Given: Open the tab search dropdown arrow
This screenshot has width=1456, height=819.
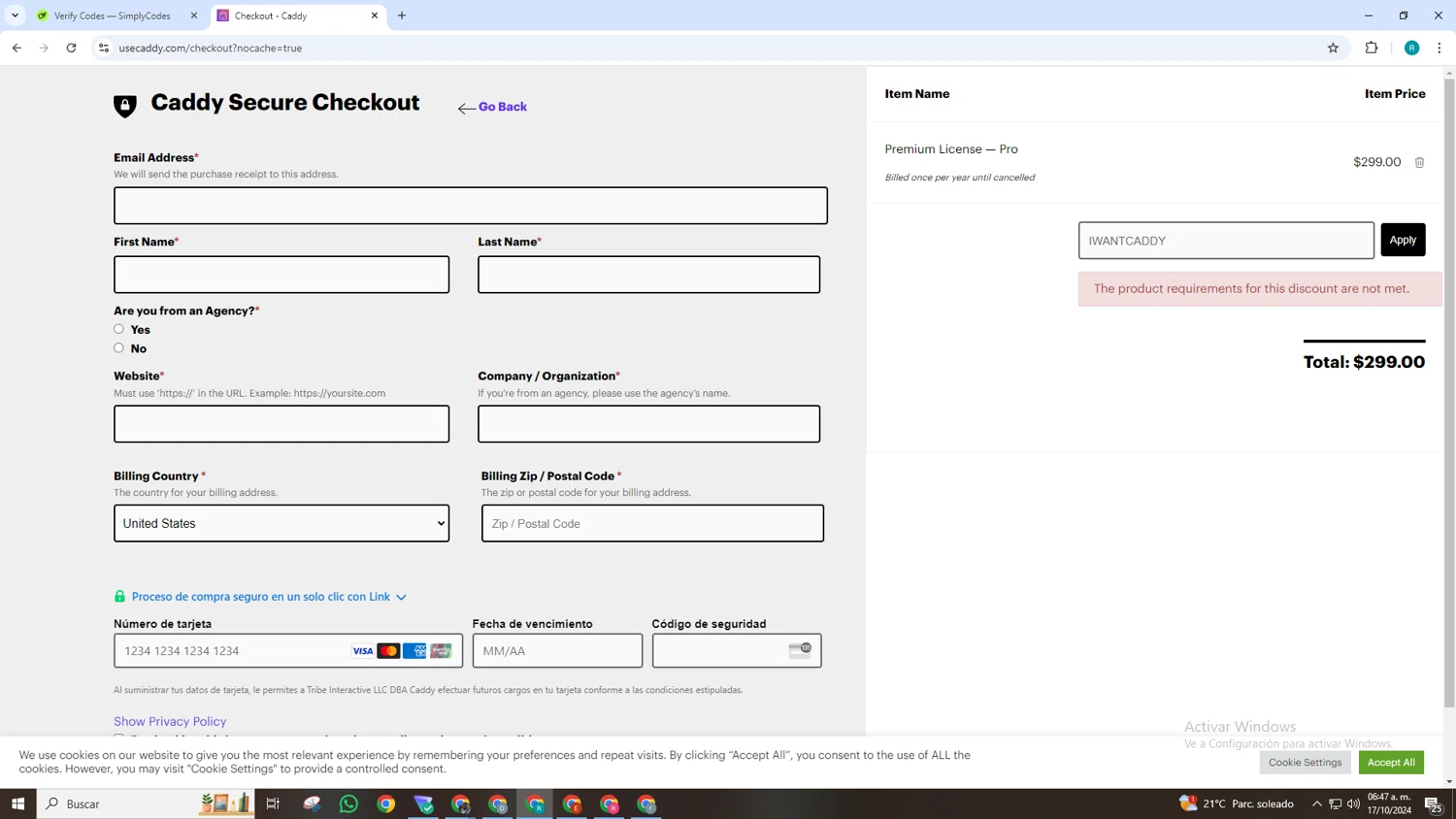Looking at the screenshot, I should tap(15, 16).
